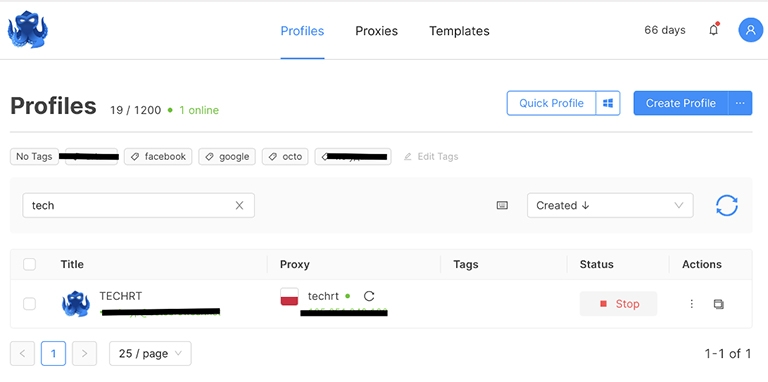This screenshot has height=382, width=768.
Task: Click the 66 days subscription label
Action: point(665,30)
